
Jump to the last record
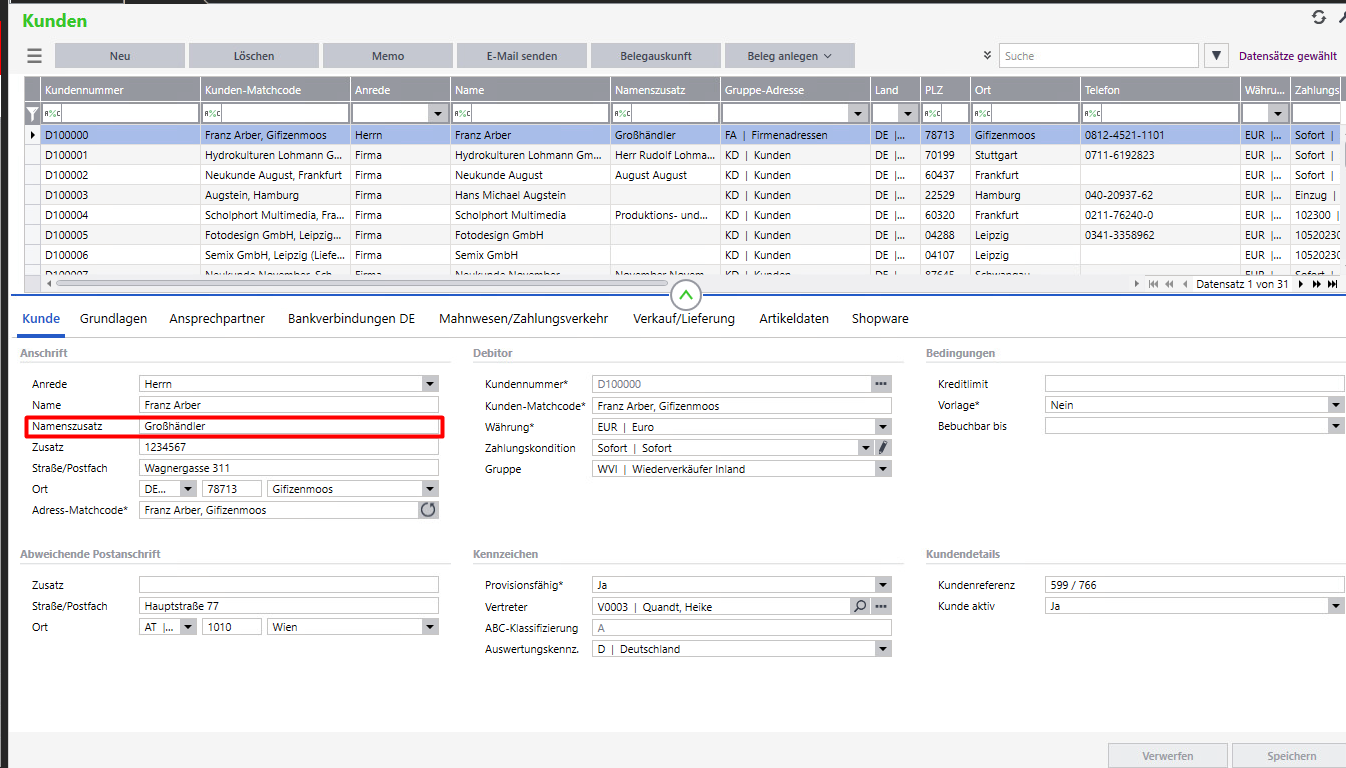tap(1332, 284)
